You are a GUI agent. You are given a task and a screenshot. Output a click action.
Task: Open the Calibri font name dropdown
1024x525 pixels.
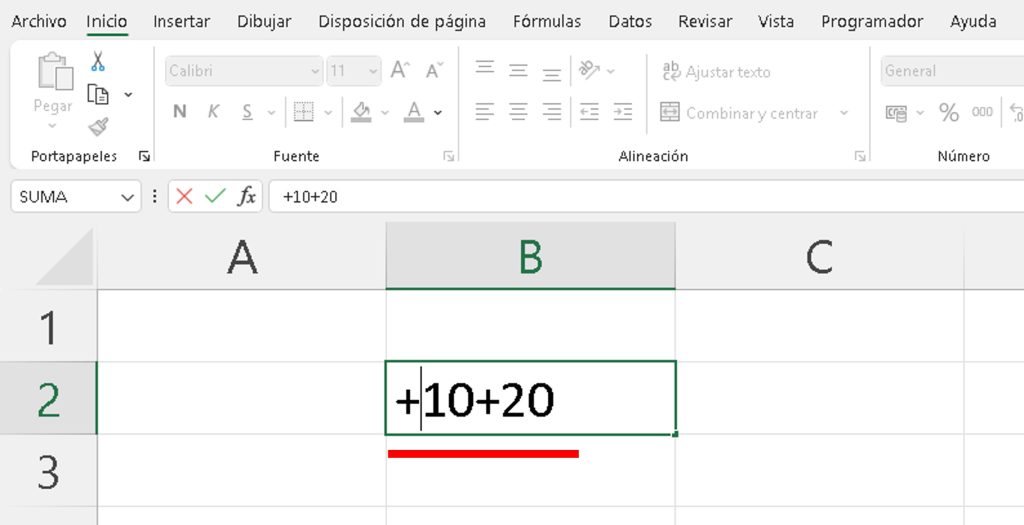point(315,71)
